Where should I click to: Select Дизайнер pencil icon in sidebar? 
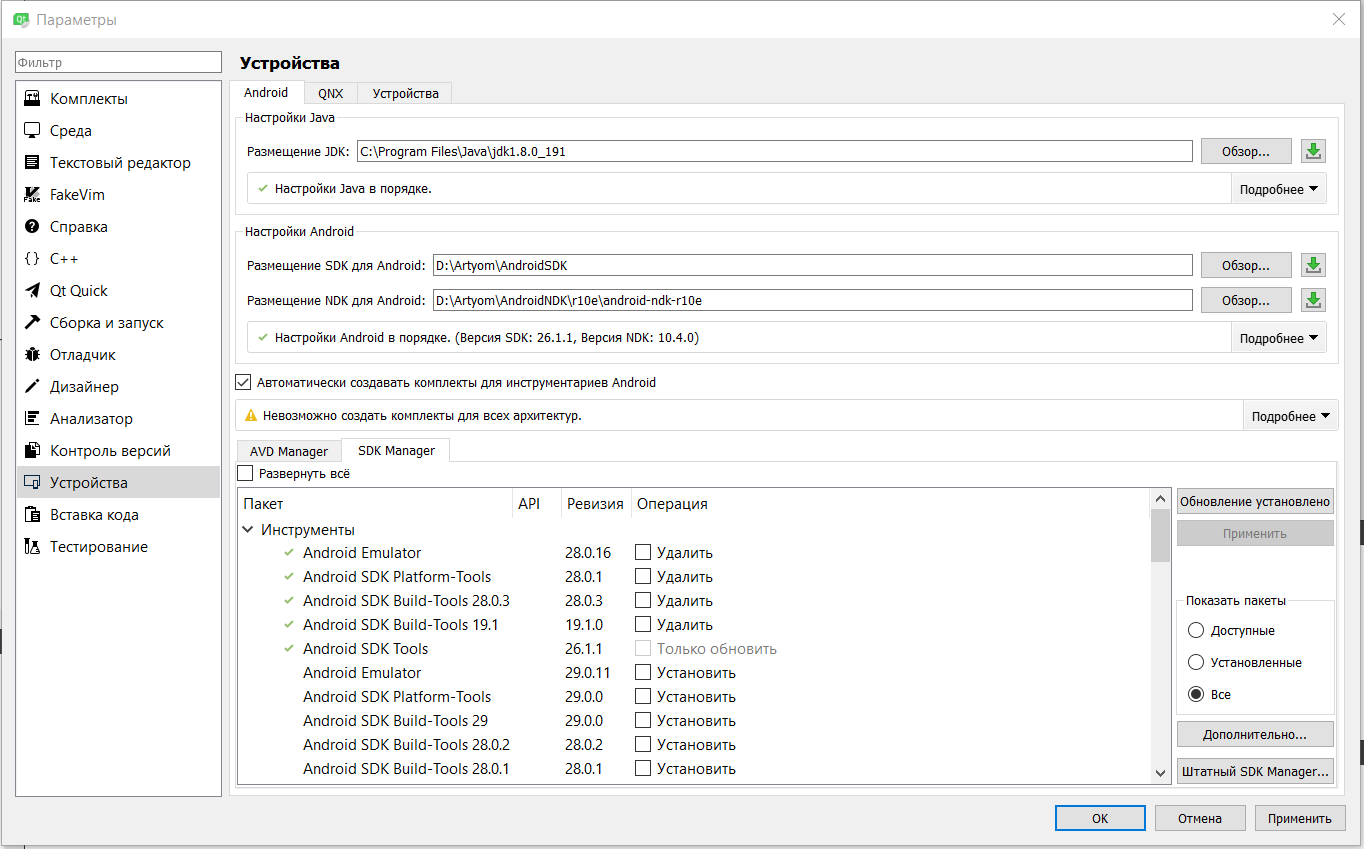32,387
